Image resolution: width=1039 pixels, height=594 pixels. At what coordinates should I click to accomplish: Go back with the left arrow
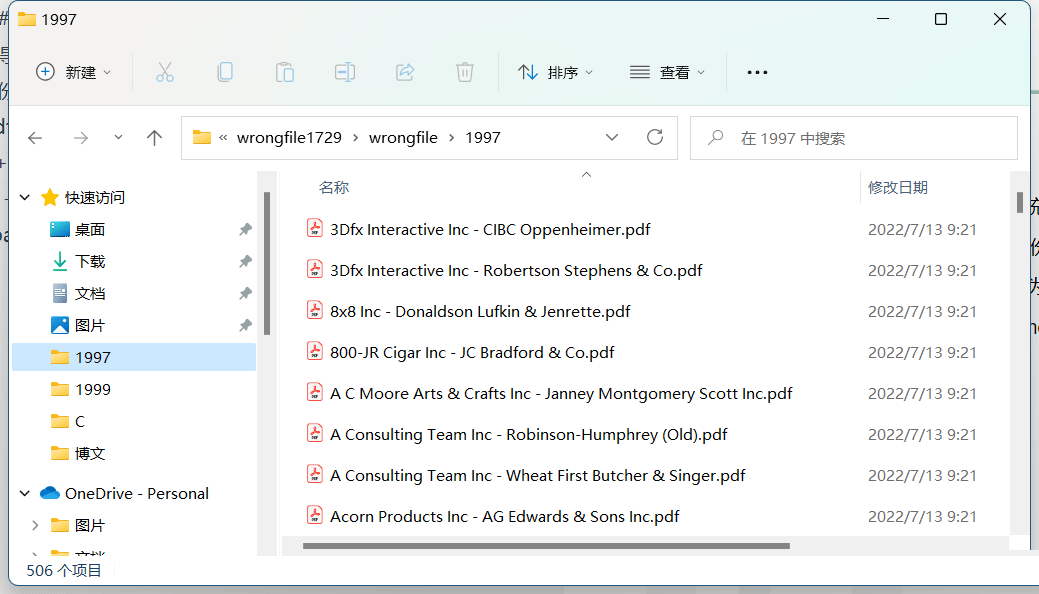[x=35, y=138]
